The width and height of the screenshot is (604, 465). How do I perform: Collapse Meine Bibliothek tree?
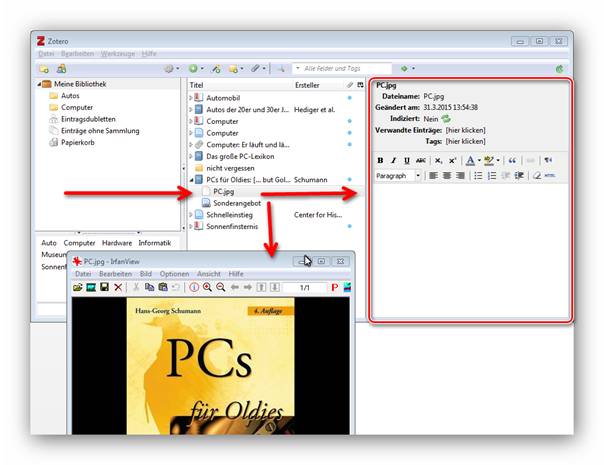pyautogui.click(x=39, y=84)
